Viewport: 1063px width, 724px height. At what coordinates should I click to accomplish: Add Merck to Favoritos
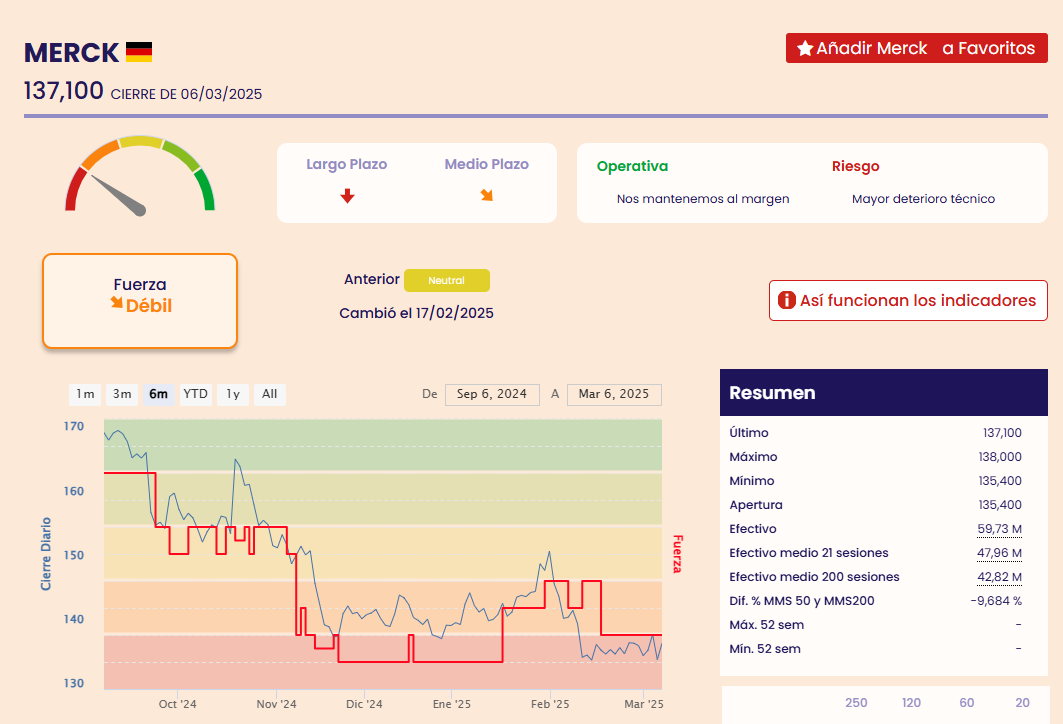tap(917, 48)
